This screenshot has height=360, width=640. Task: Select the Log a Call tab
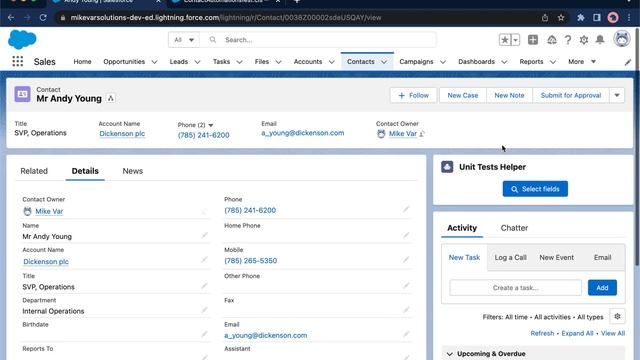point(510,258)
